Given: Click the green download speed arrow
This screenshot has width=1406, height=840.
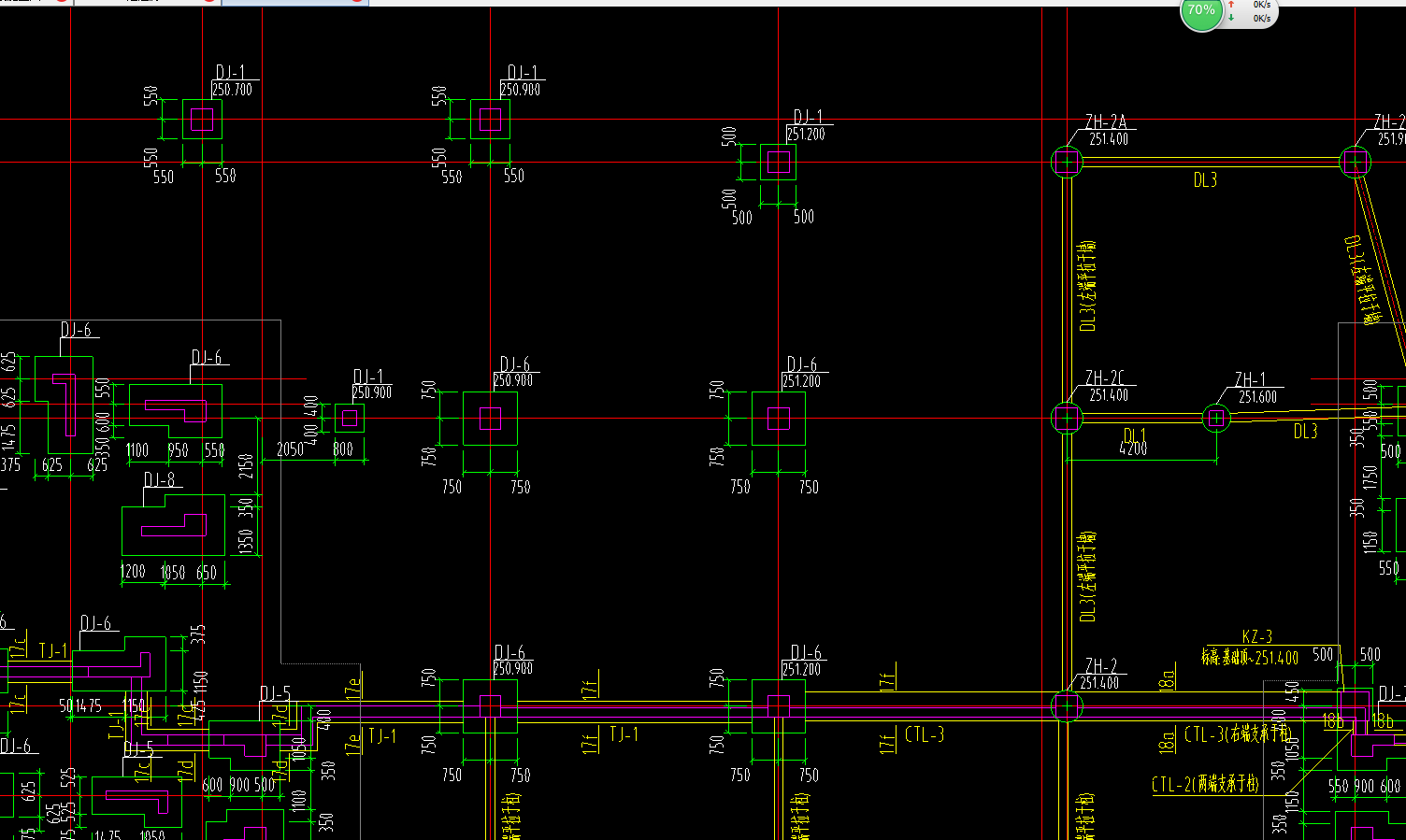Looking at the screenshot, I should pyautogui.click(x=1232, y=18).
